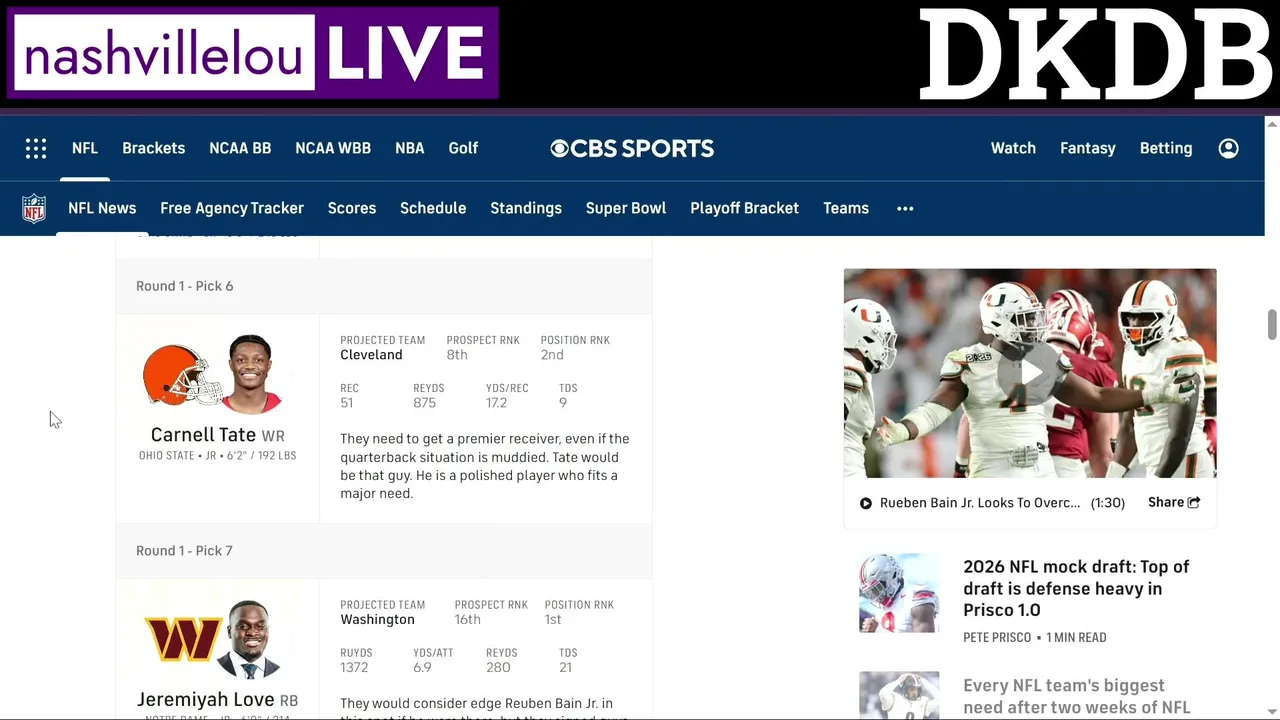This screenshot has width=1280, height=720.
Task: Click Tate's '8th' prospect rank value
Action: coord(457,355)
